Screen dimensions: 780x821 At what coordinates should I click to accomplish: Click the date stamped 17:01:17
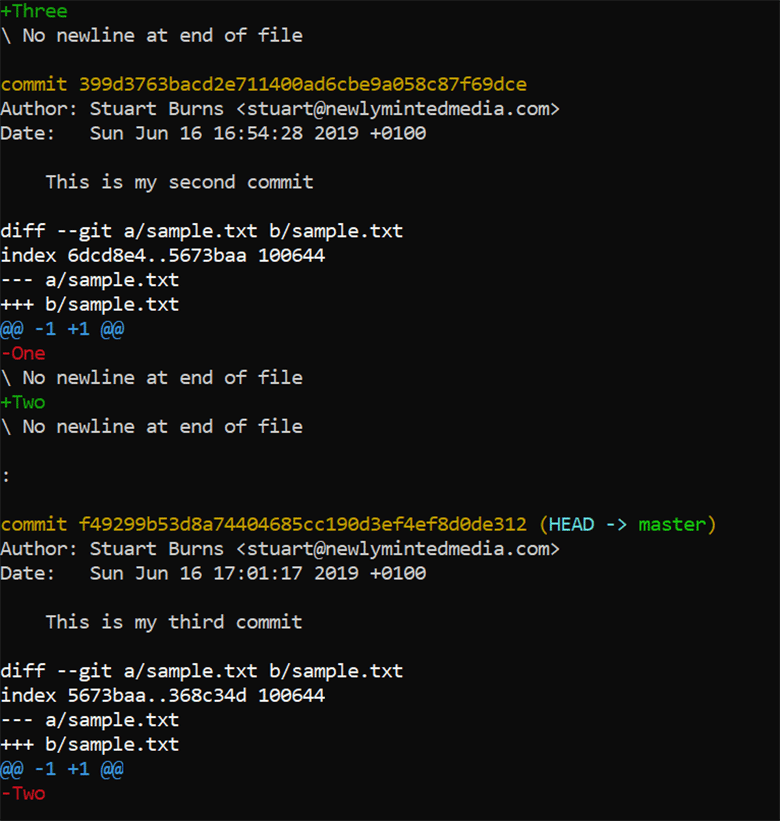(x=257, y=573)
